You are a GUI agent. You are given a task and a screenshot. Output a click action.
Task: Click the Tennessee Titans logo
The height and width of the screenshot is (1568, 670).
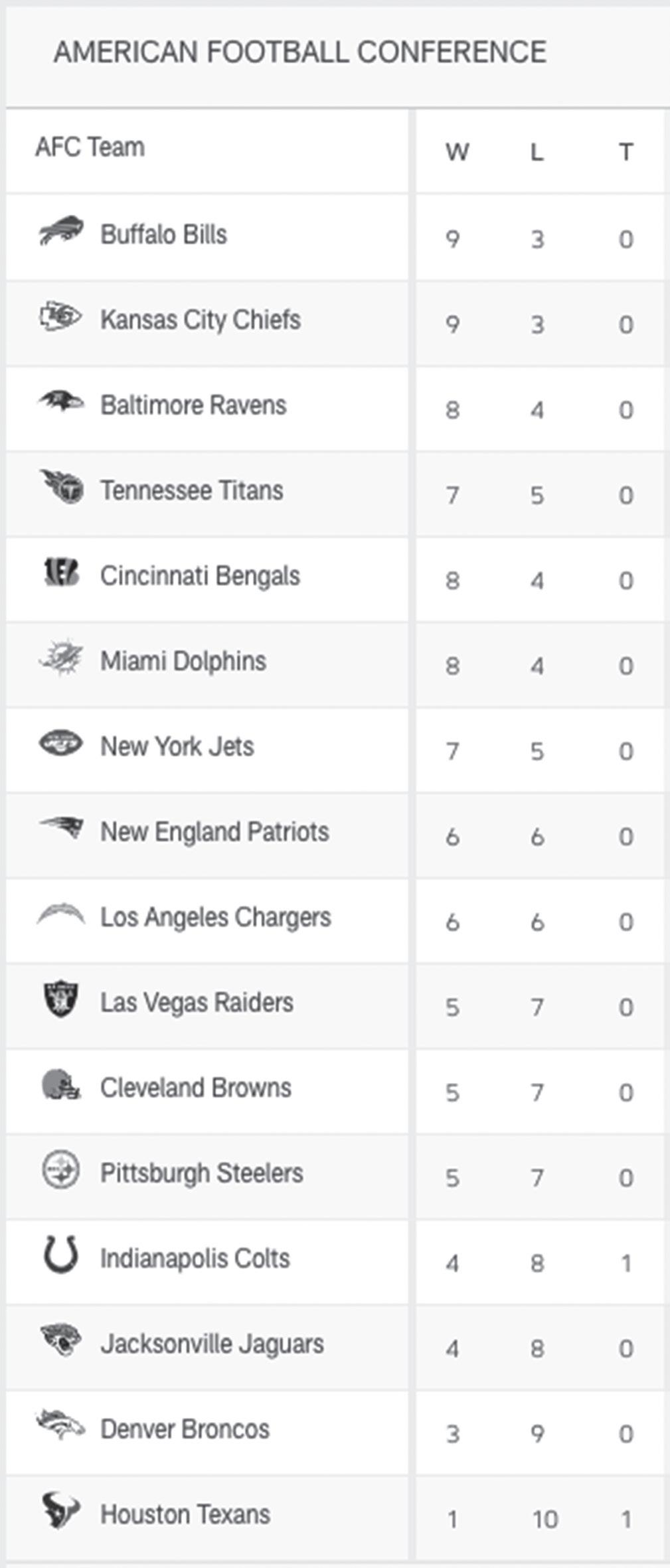62,488
